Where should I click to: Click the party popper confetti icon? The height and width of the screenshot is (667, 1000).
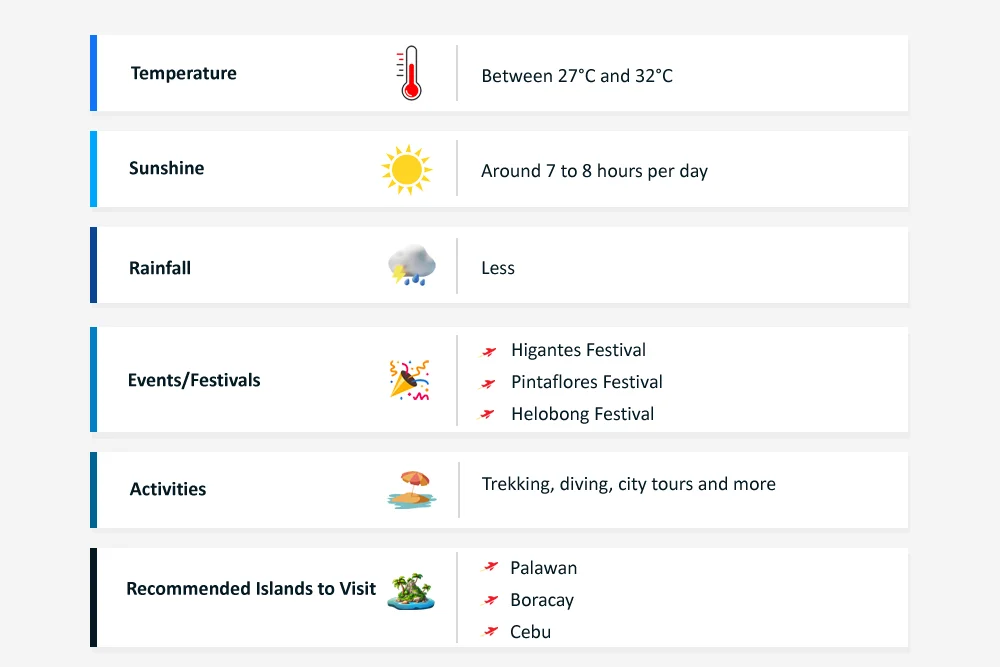[x=409, y=380]
